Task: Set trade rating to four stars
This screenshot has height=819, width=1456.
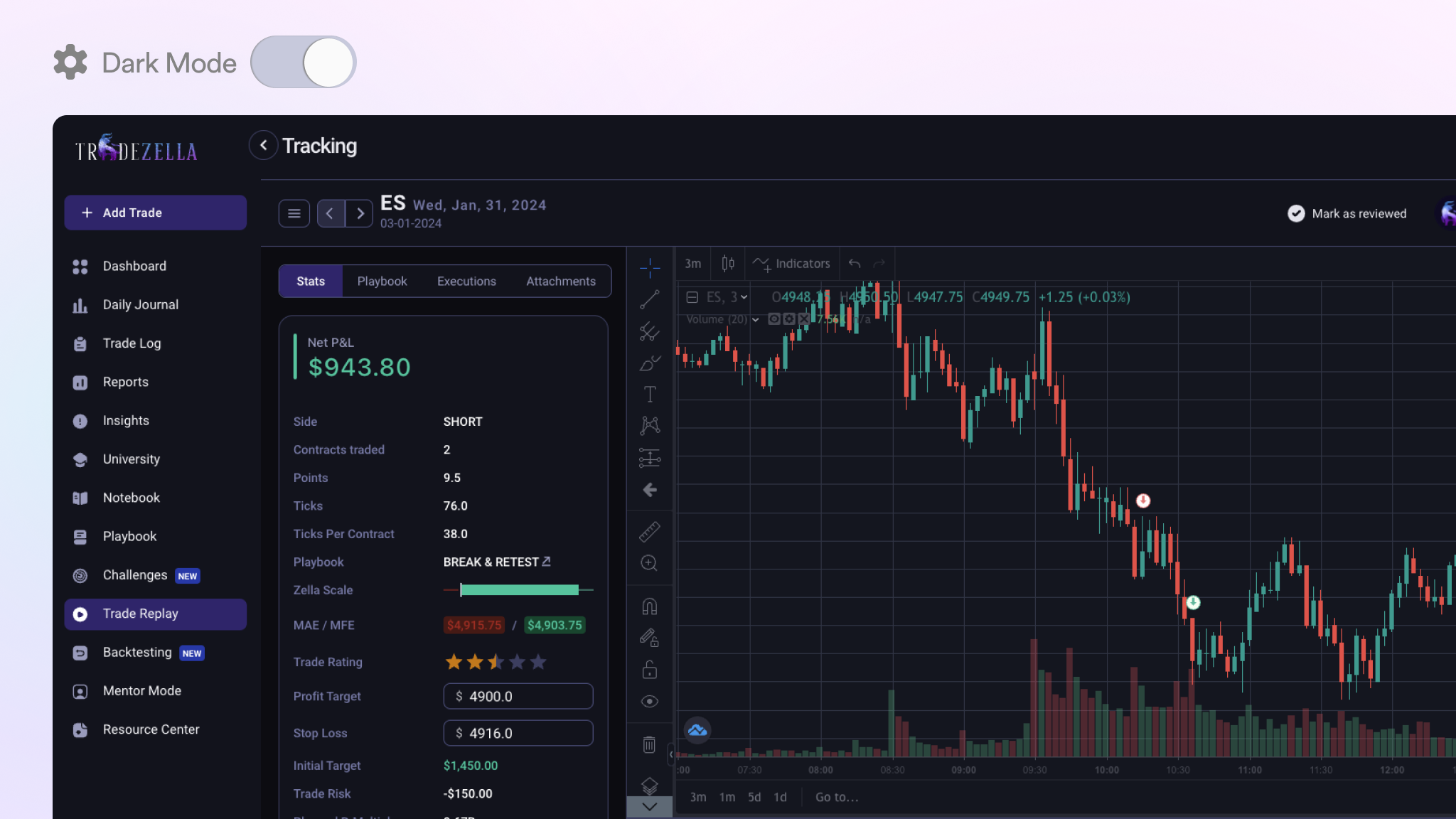Action: pyautogui.click(x=517, y=662)
